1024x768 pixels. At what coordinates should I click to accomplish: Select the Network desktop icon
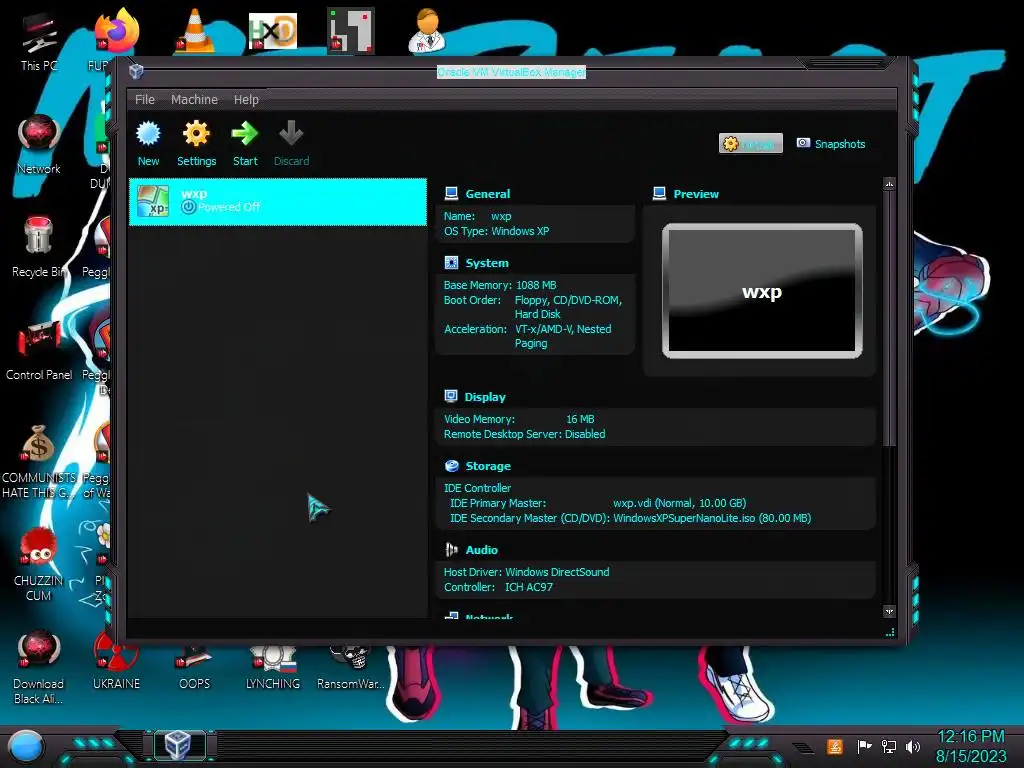[x=39, y=144]
